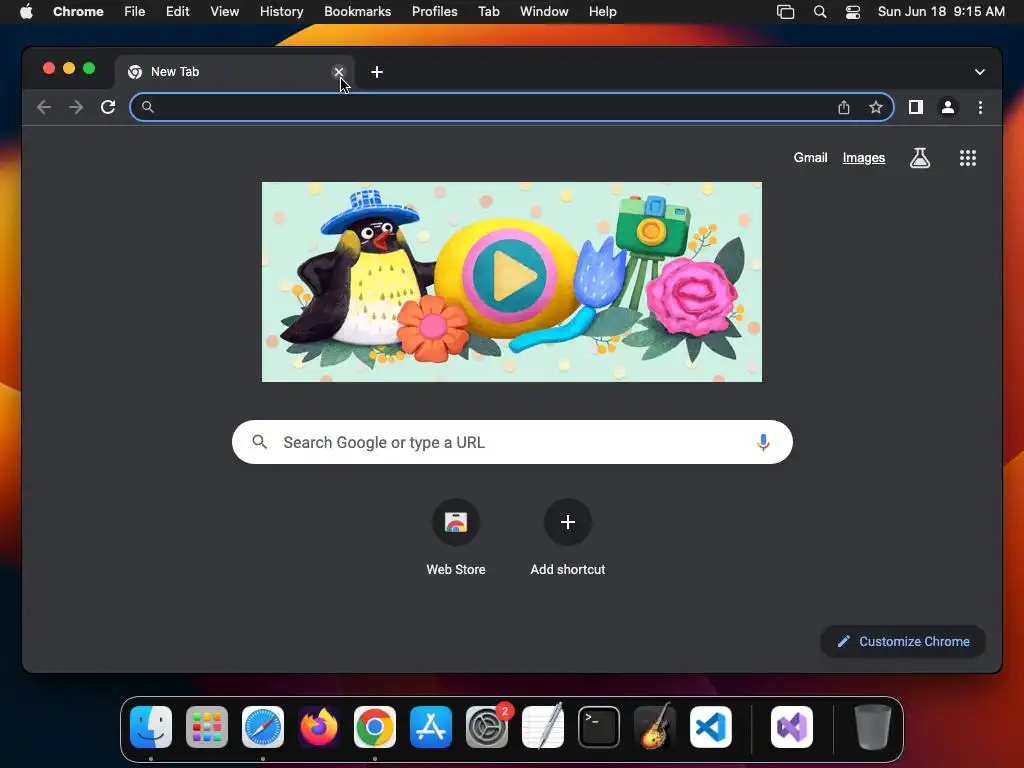Image resolution: width=1024 pixels, height=768 pixels.
Task: Open the Apple menu
Action: click(26, 12)
